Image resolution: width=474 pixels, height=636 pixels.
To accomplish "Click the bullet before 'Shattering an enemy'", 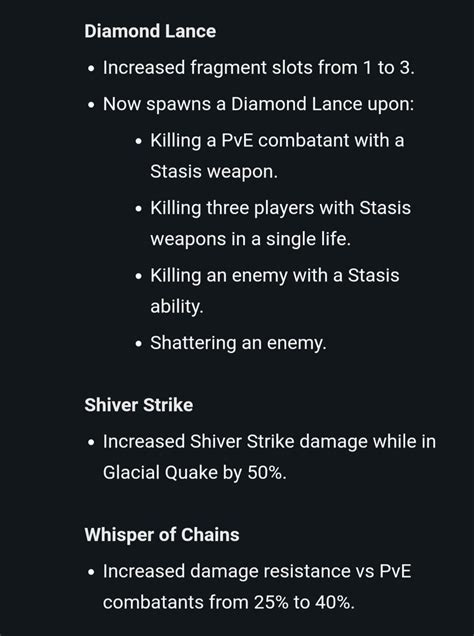I will [139, 344].
